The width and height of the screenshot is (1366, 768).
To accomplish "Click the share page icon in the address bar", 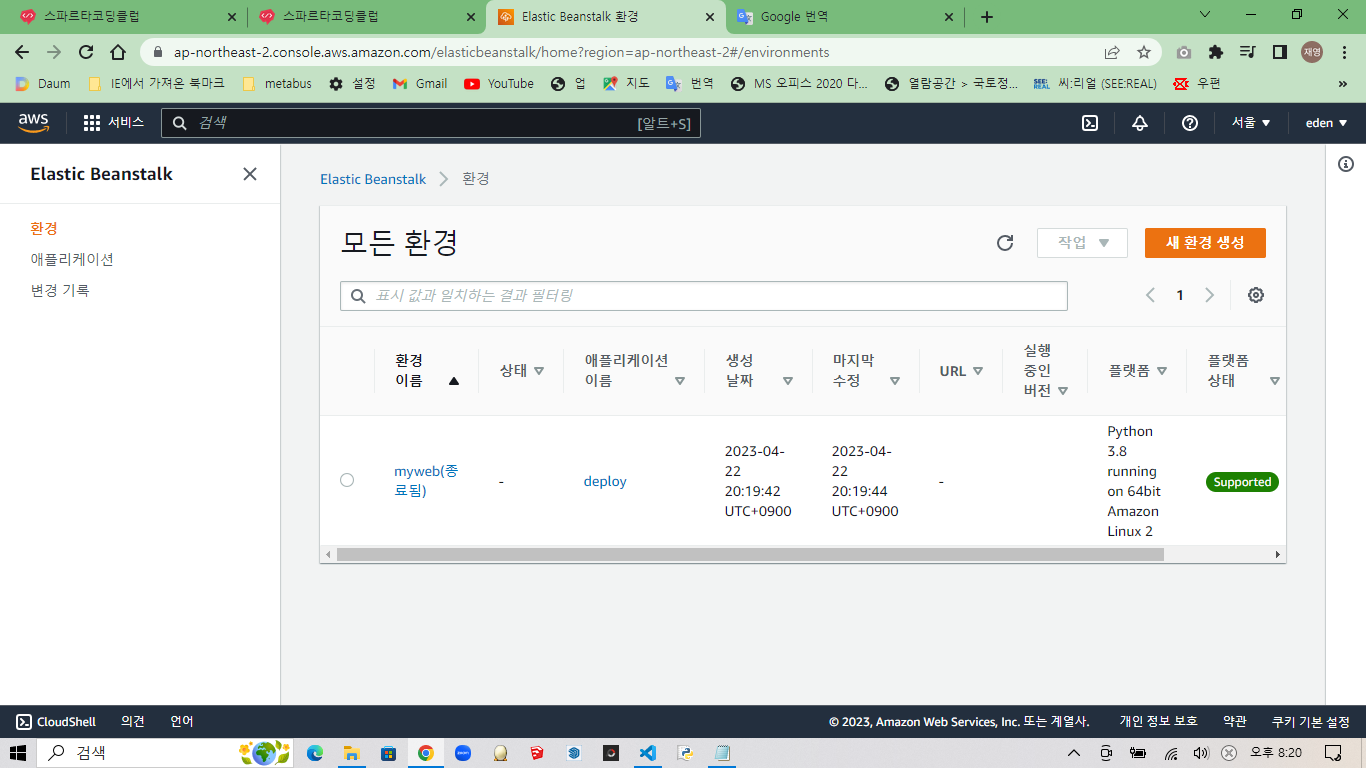I will [1112, 52].
